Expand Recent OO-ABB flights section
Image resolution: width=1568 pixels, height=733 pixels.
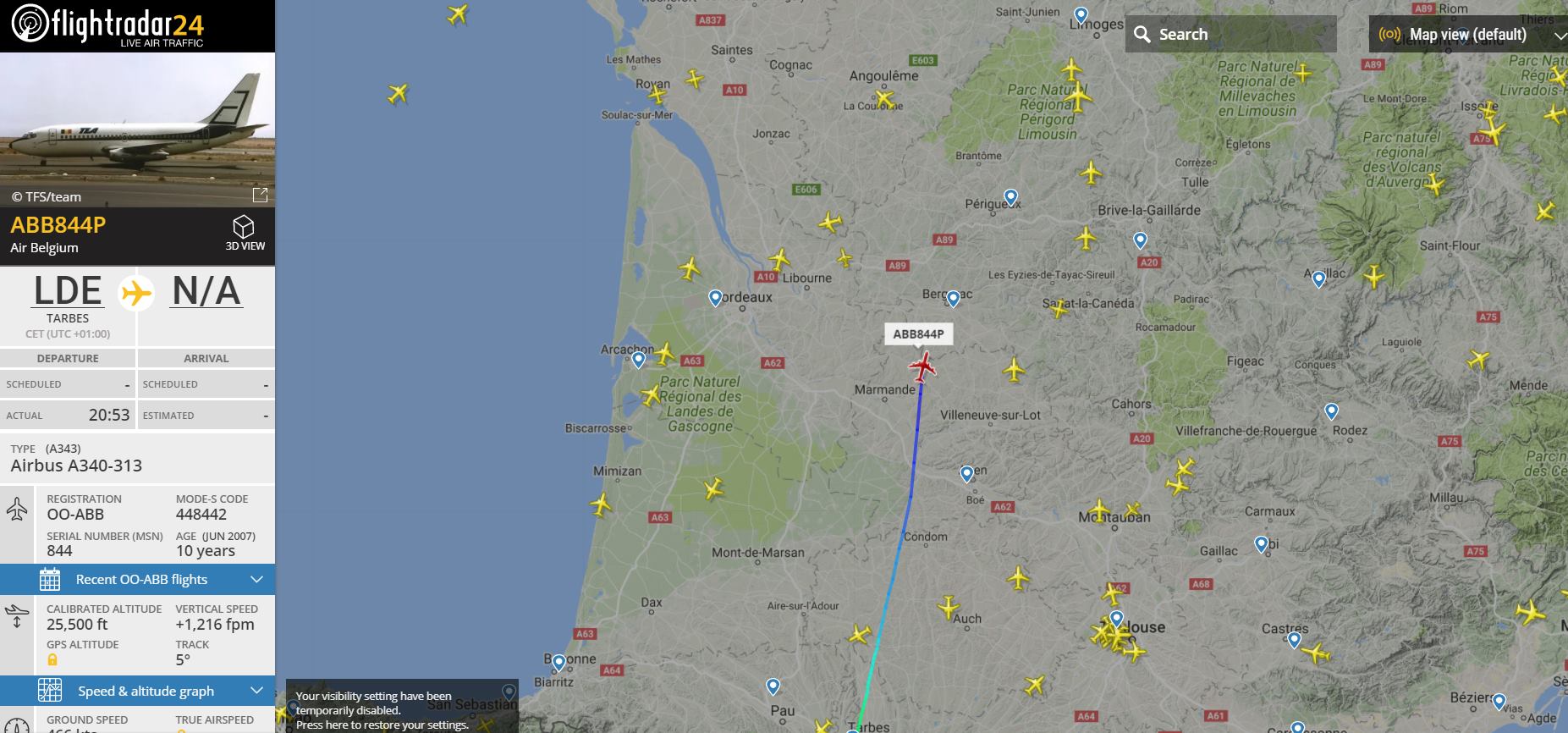coord(137,579)
